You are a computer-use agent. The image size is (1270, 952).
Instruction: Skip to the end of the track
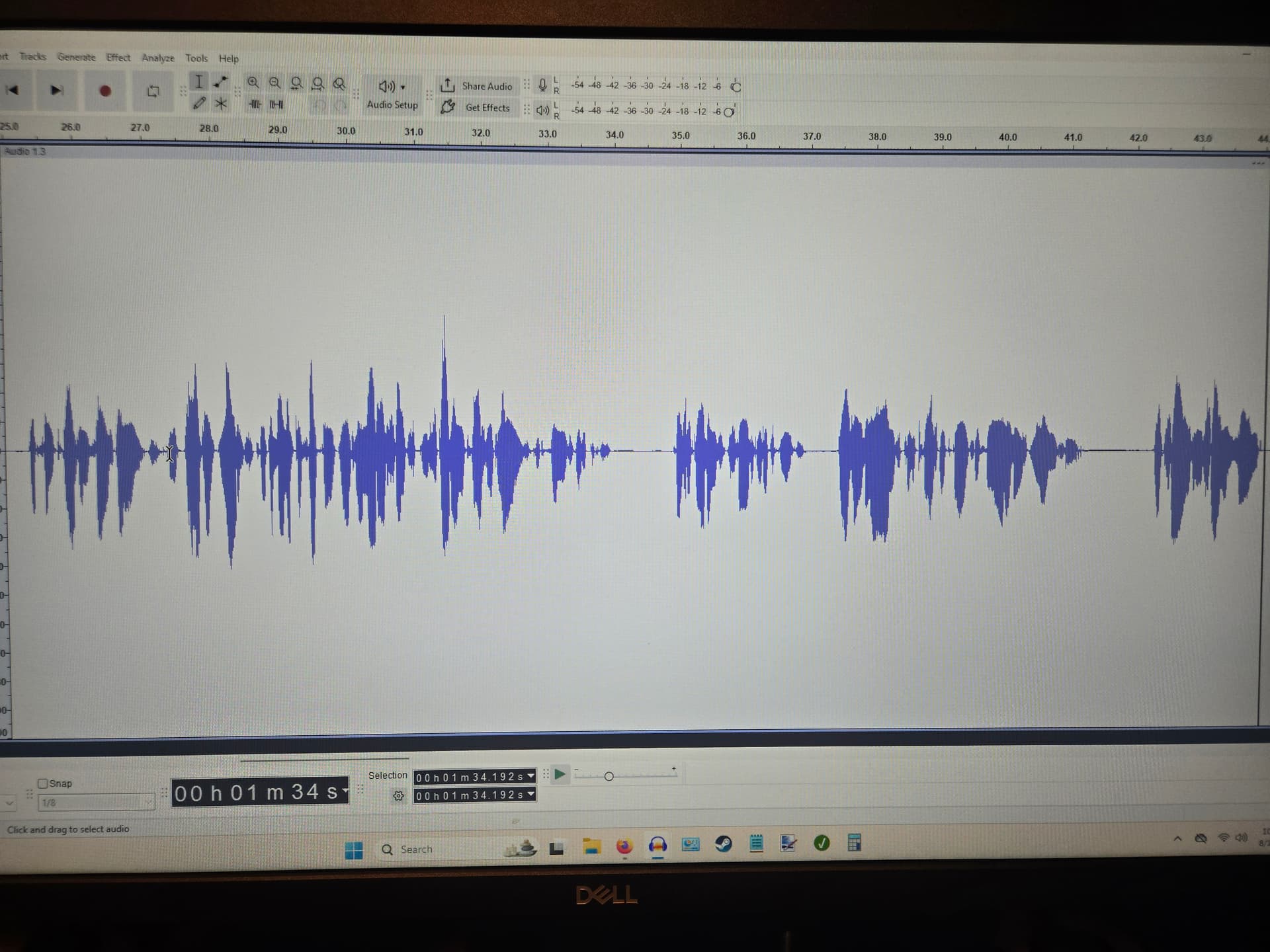58,90
